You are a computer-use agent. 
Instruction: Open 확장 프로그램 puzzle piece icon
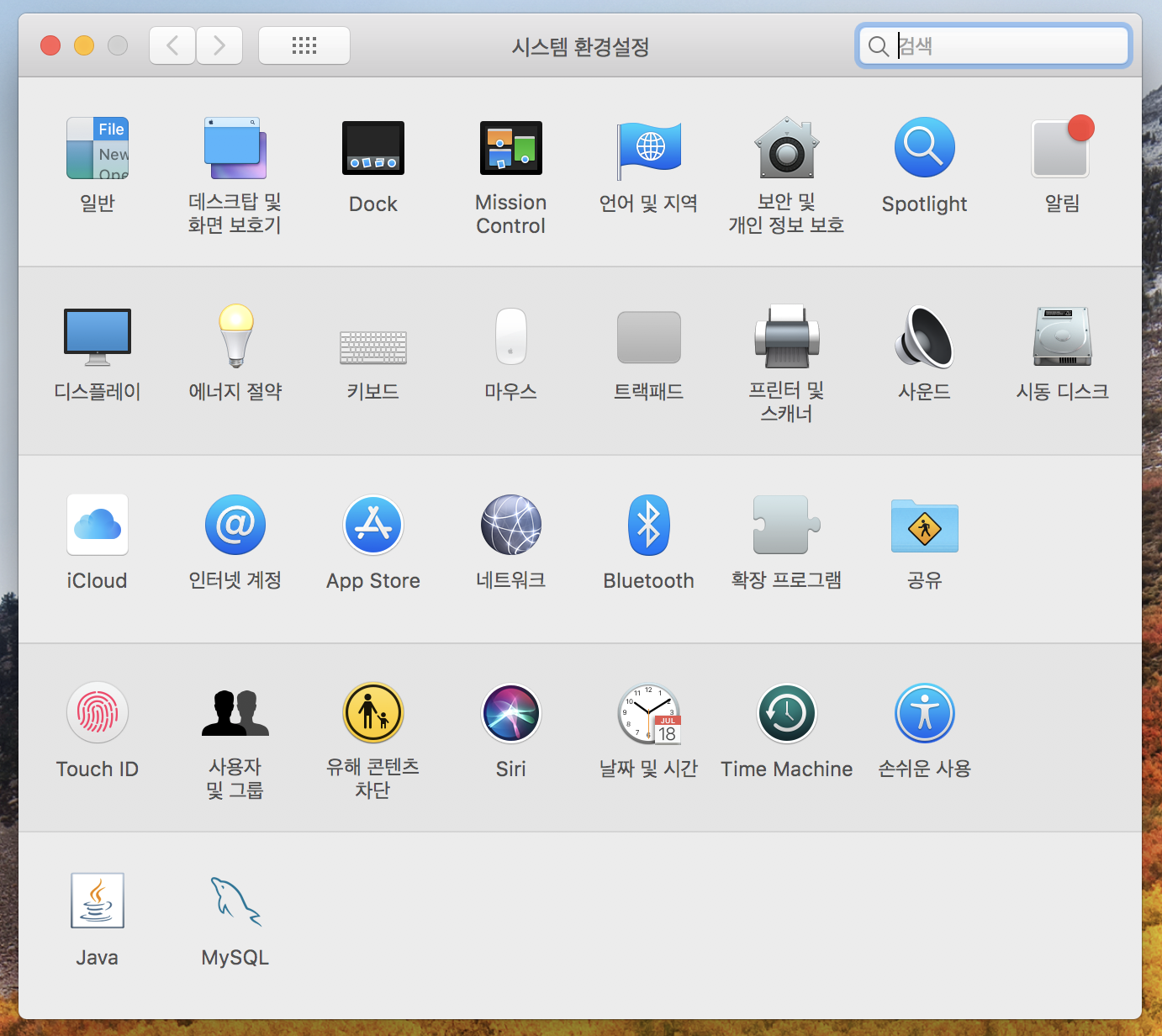point(787,525)
